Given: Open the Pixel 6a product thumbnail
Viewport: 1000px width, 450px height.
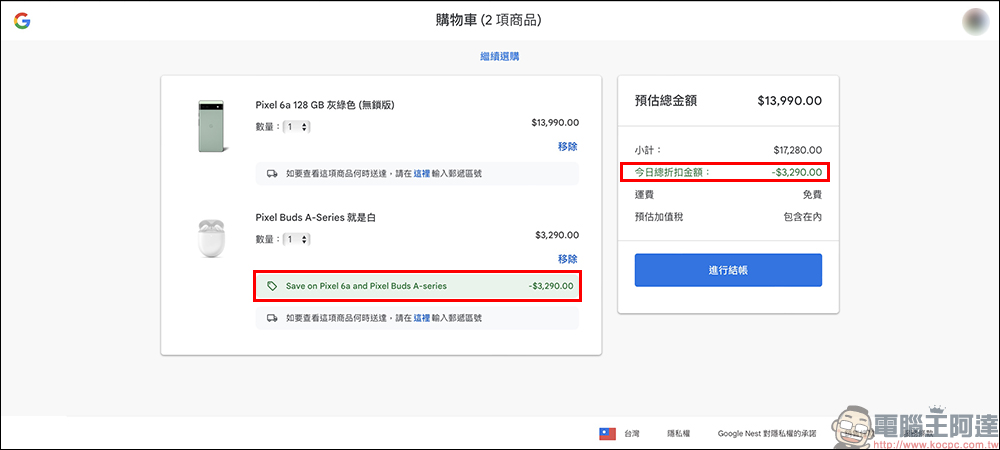Looking at the screenshot, I should tap(212, 126).
